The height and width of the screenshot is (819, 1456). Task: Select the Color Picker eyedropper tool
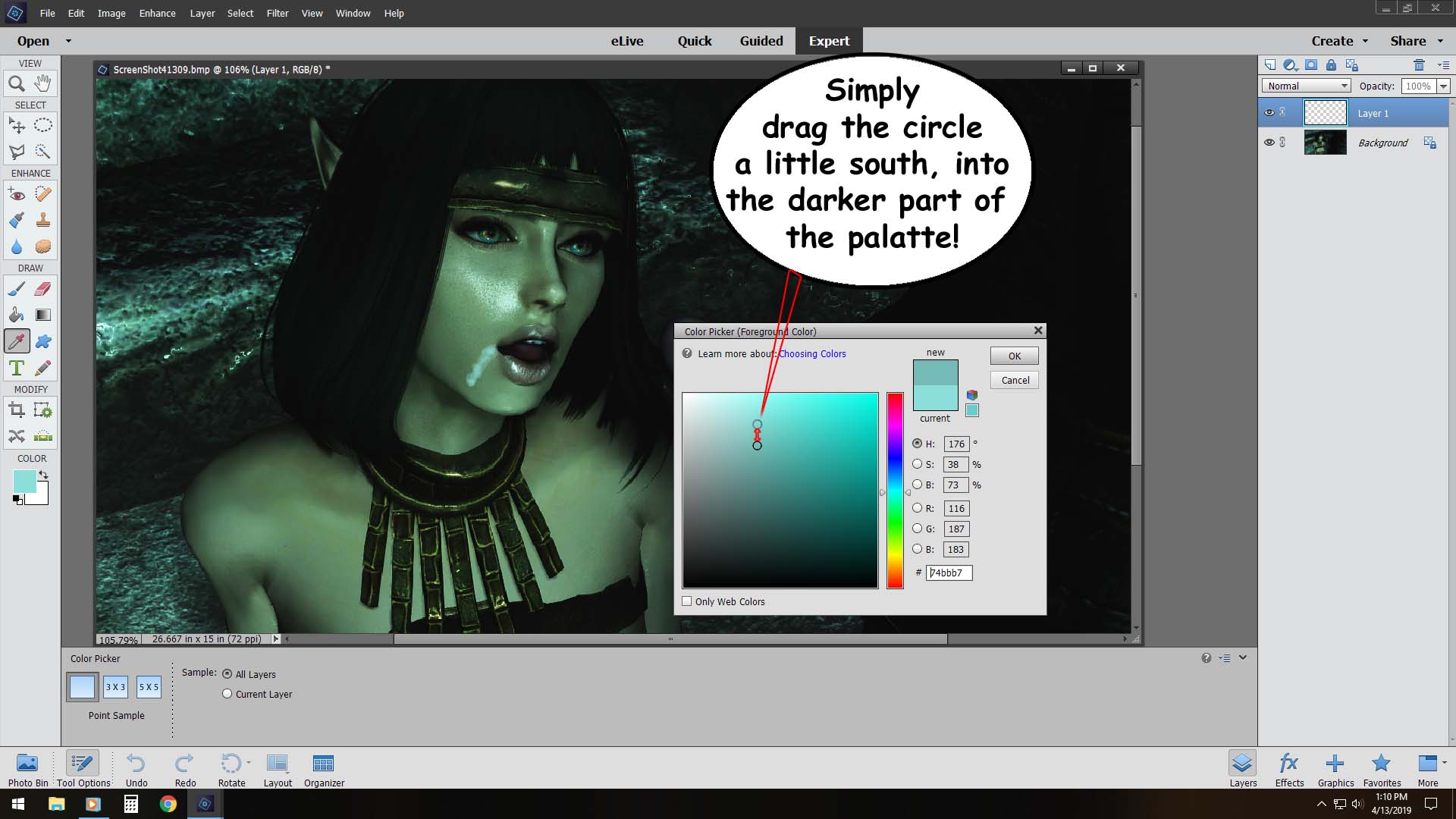[17, 341]
